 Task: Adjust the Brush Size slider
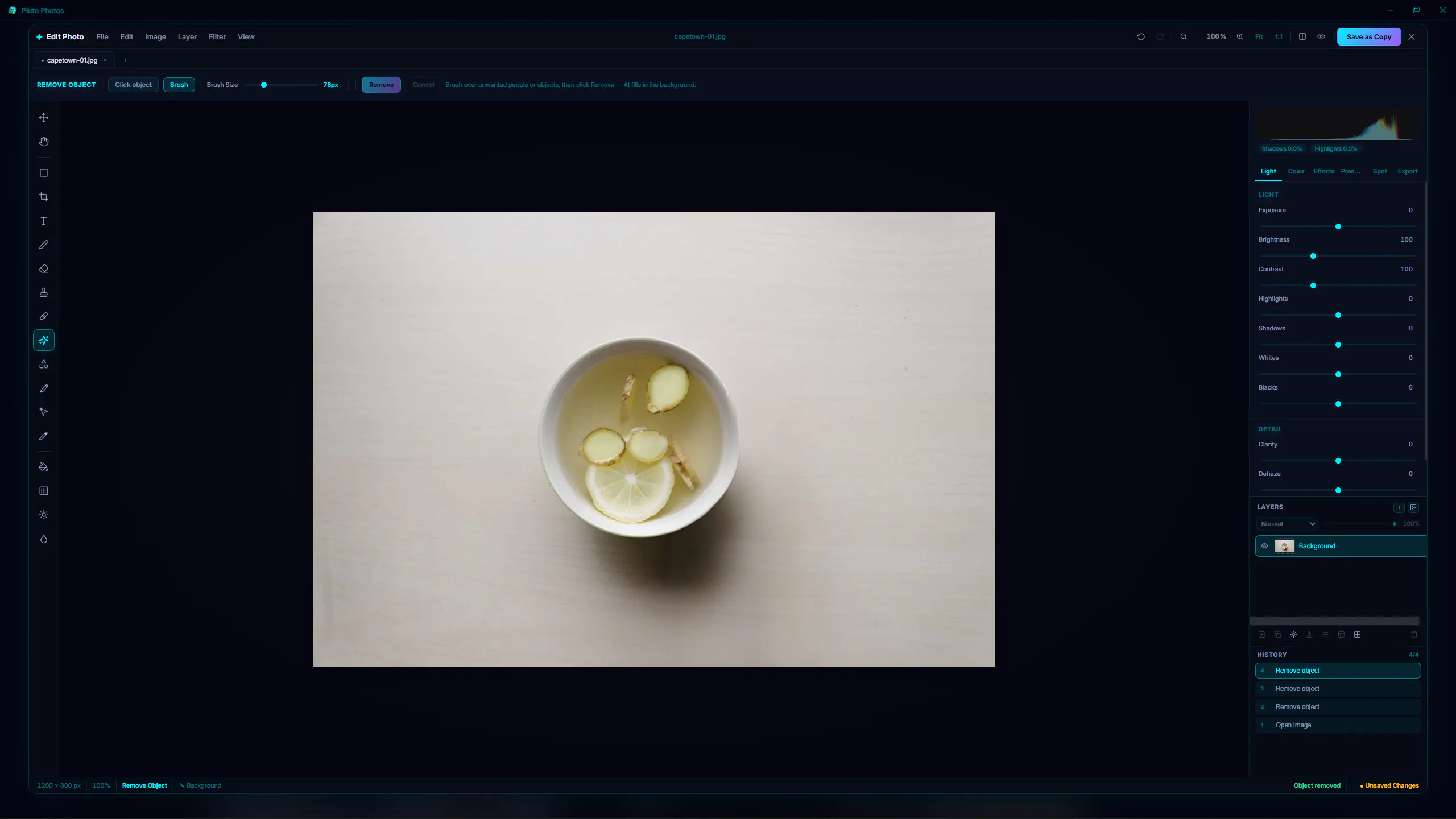[280, 85]
